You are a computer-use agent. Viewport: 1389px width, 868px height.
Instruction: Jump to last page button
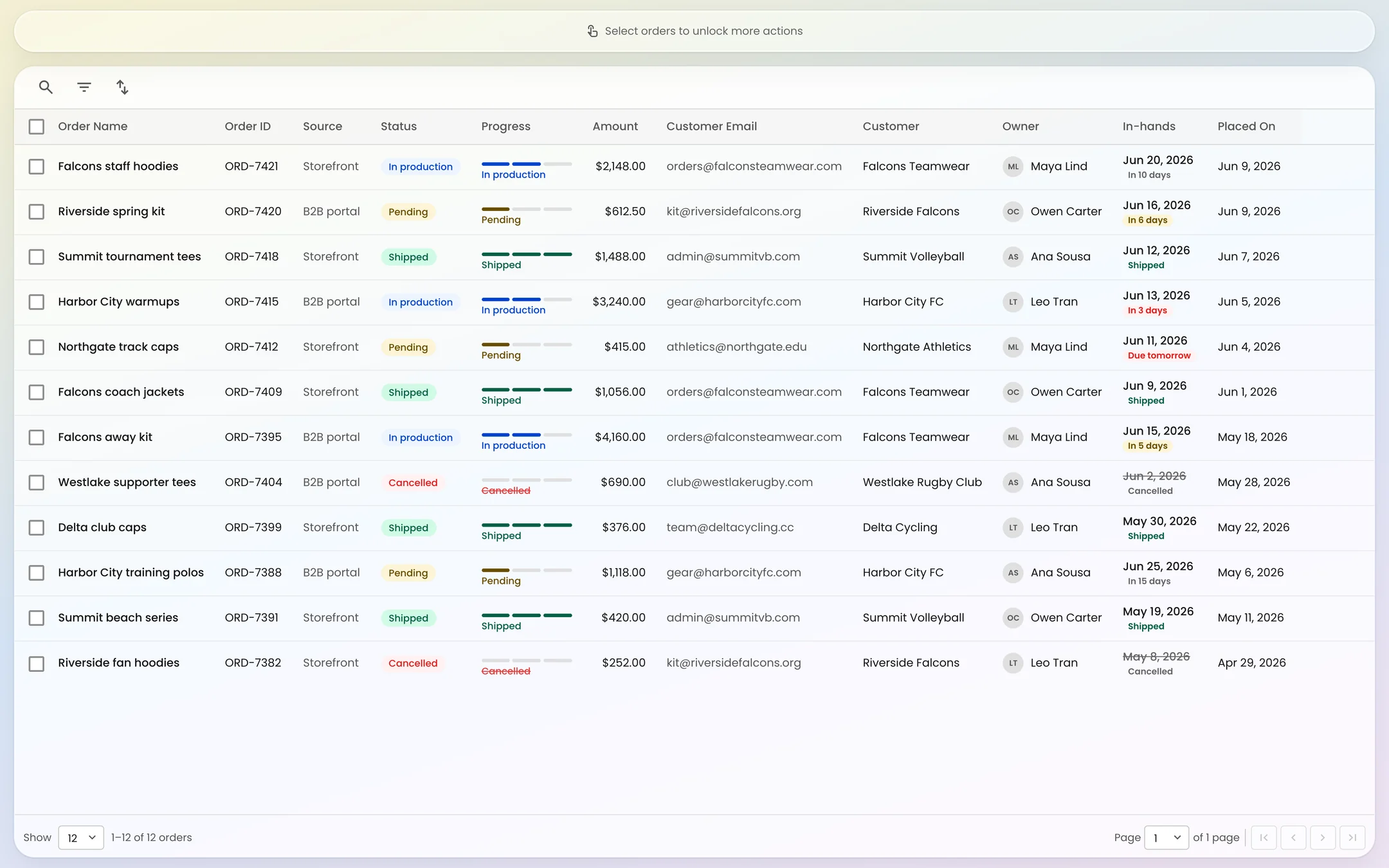[1352, 837]
